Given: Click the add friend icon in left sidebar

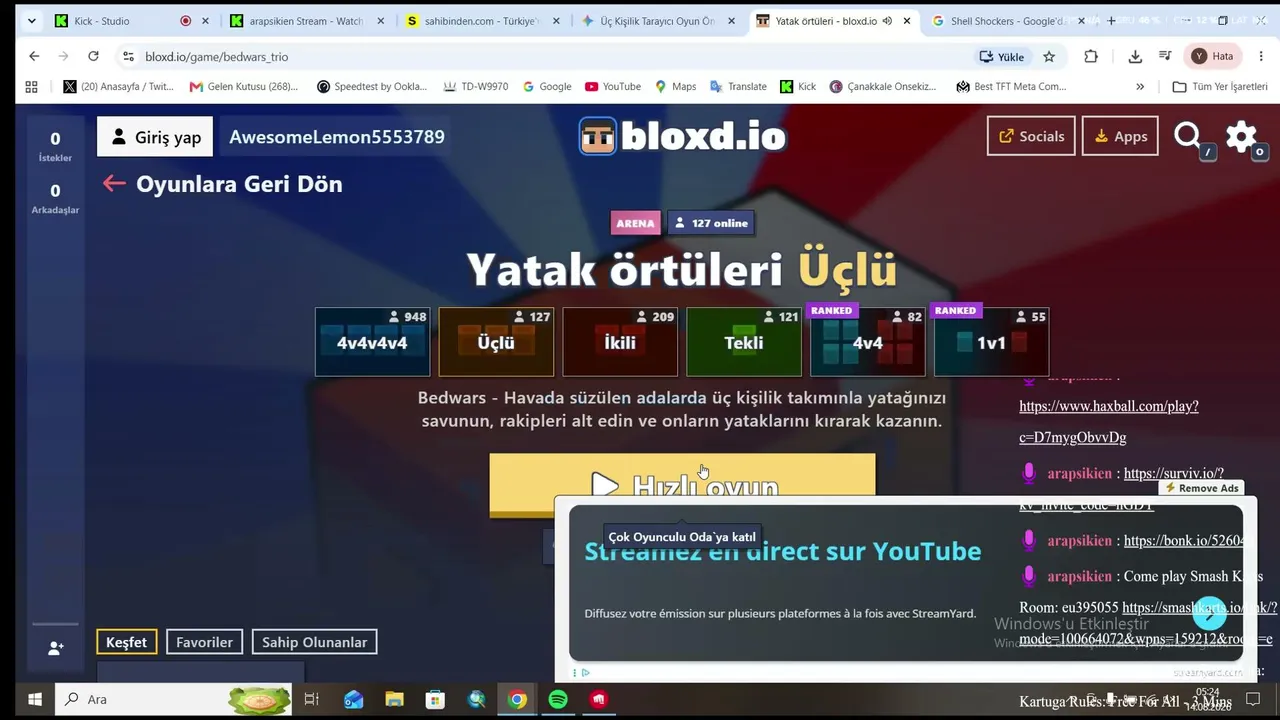Looking at the screenshot, I should click(x=56, y=648).
